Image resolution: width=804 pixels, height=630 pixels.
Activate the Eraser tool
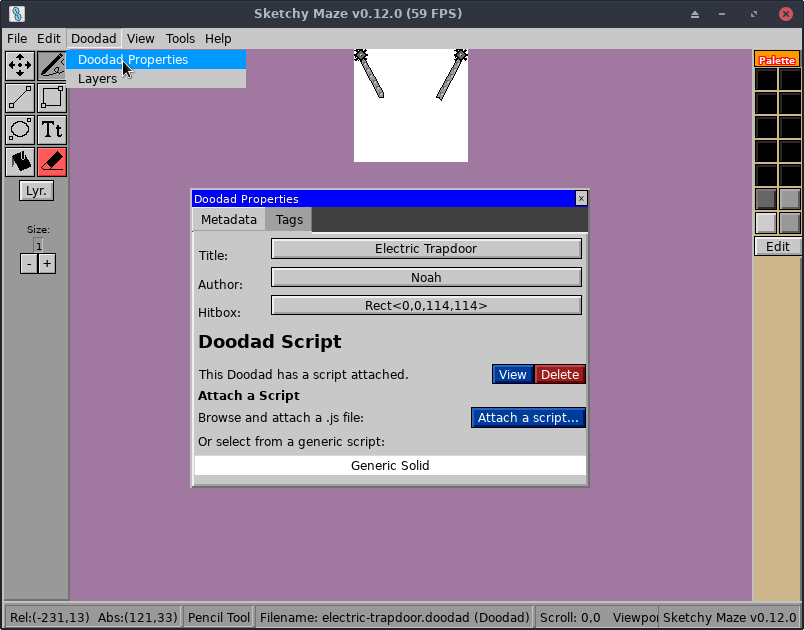click(51, 160)
